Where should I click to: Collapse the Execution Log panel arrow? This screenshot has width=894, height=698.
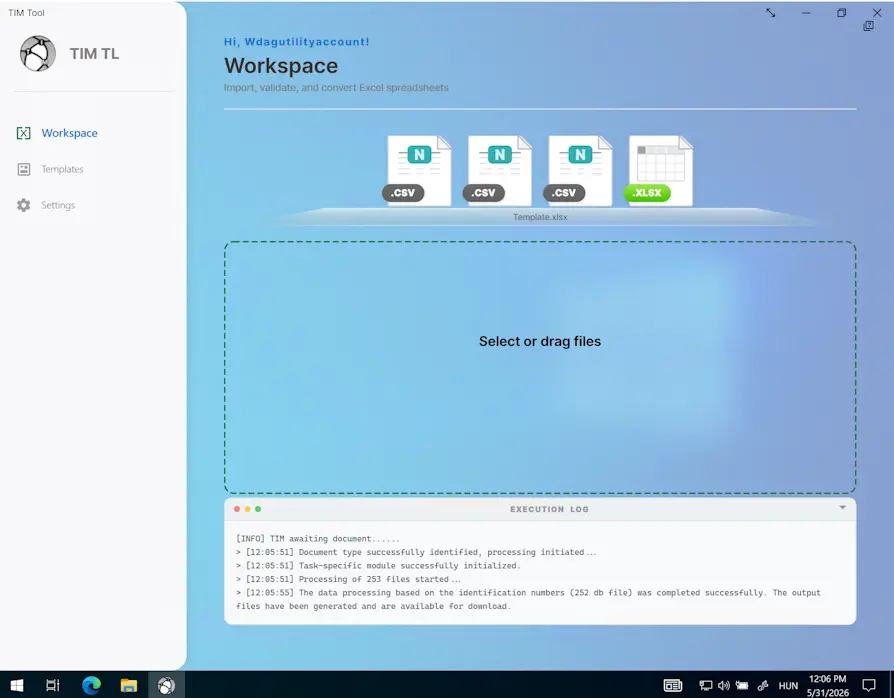[x=842, y=508]
